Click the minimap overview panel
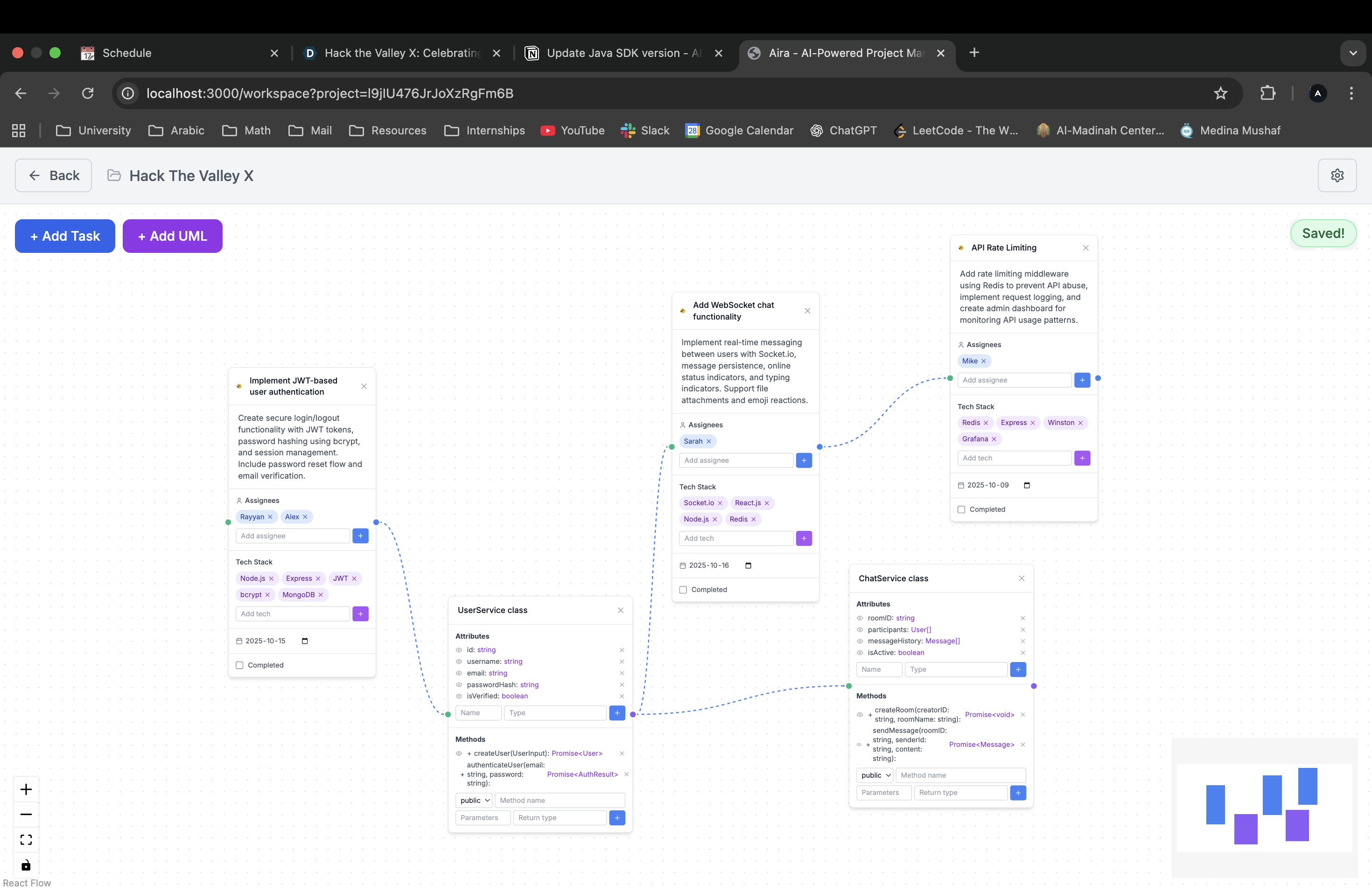 (1264, 807)
